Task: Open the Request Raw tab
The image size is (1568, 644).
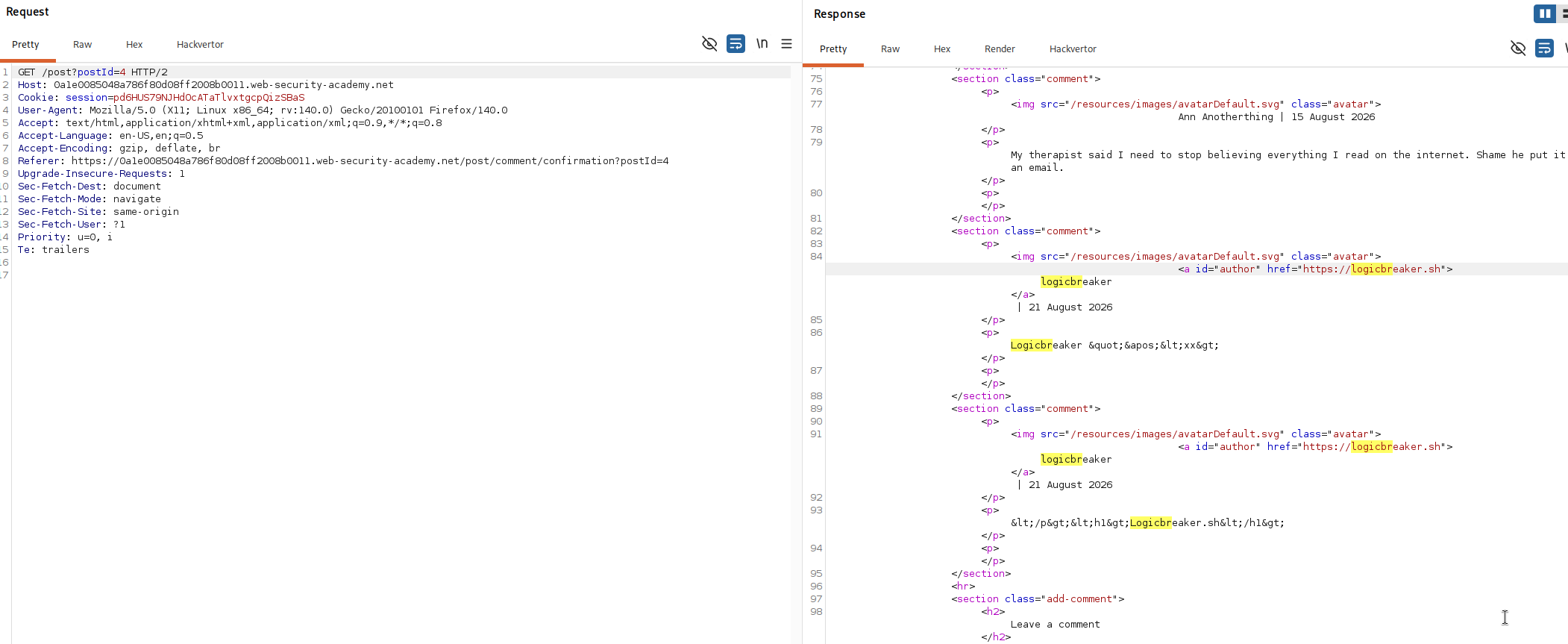Action: click(82, 45)
